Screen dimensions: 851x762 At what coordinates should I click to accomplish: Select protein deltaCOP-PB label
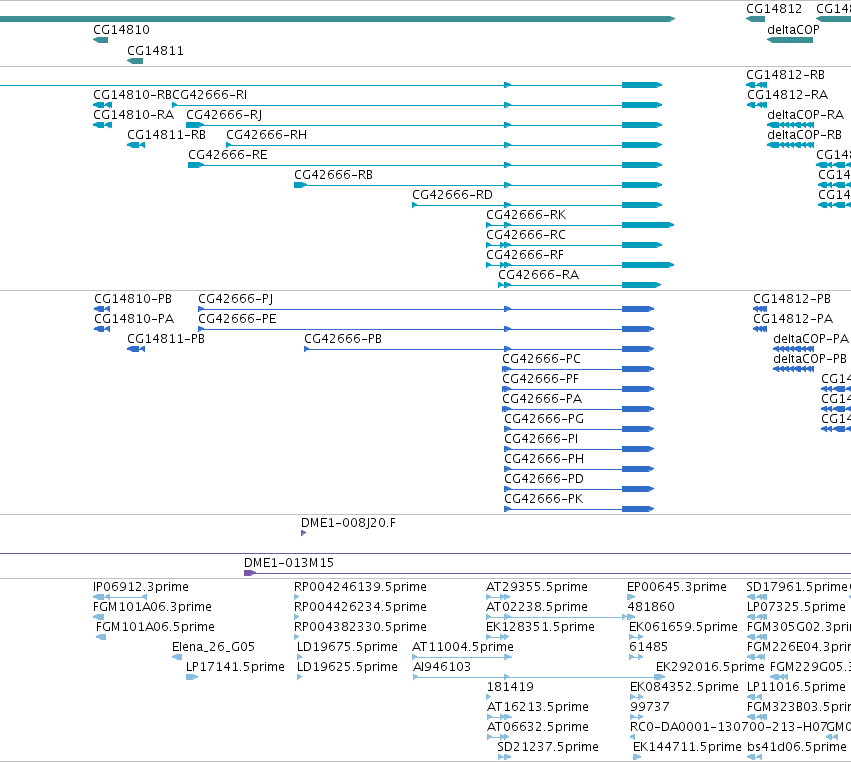tap(810, 359)
